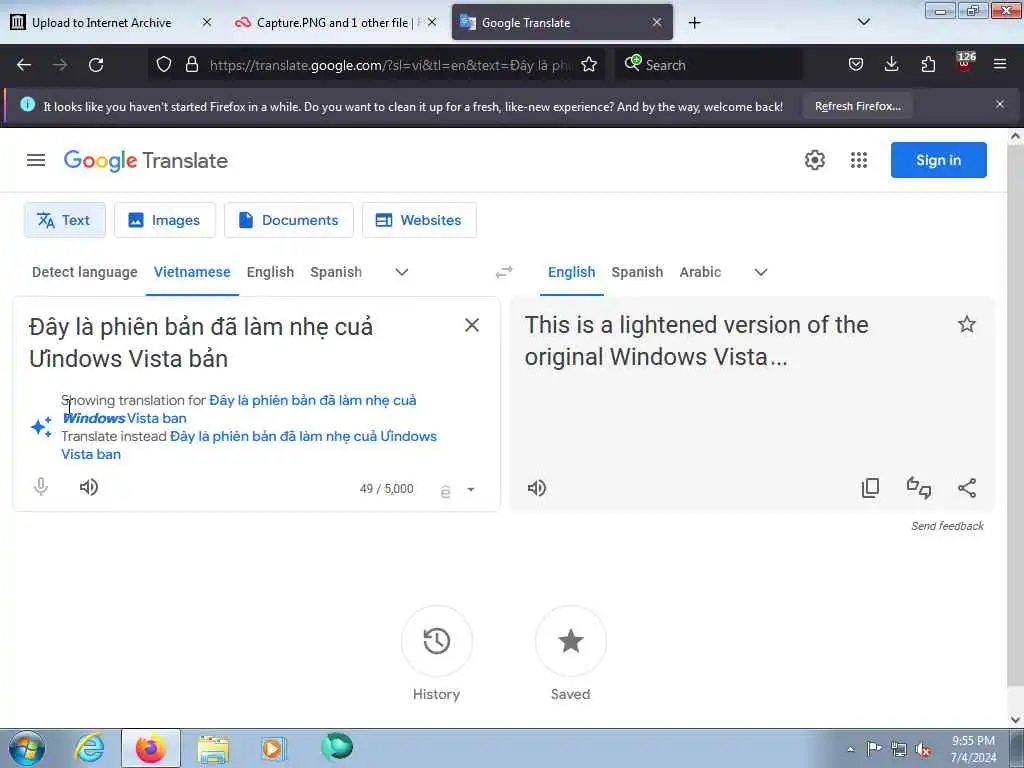Switch to Text translation mode
The width and height of the screenshot is (1024, 768).
[x=65, y=220]
